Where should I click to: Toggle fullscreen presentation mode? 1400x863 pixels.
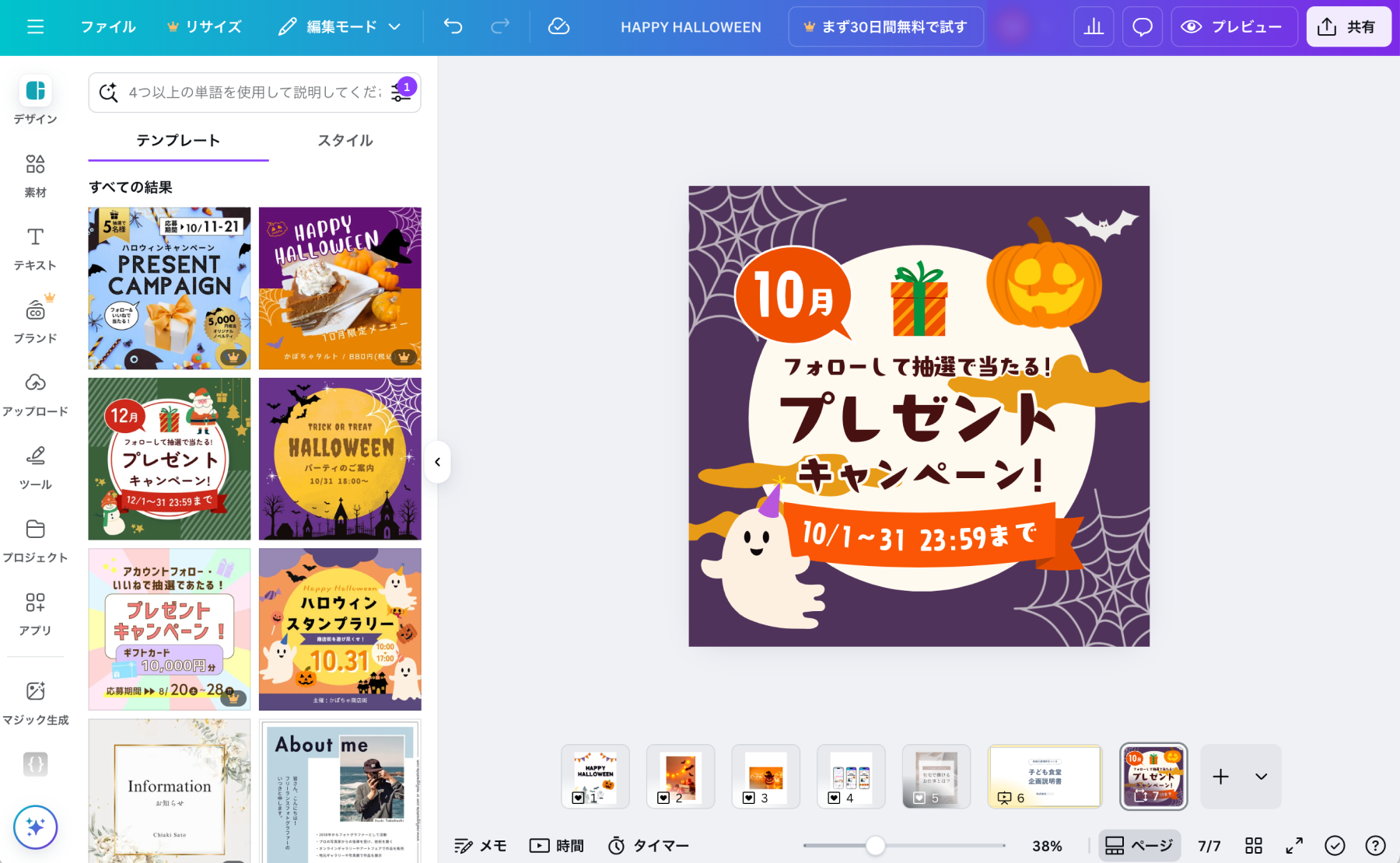1294,846
